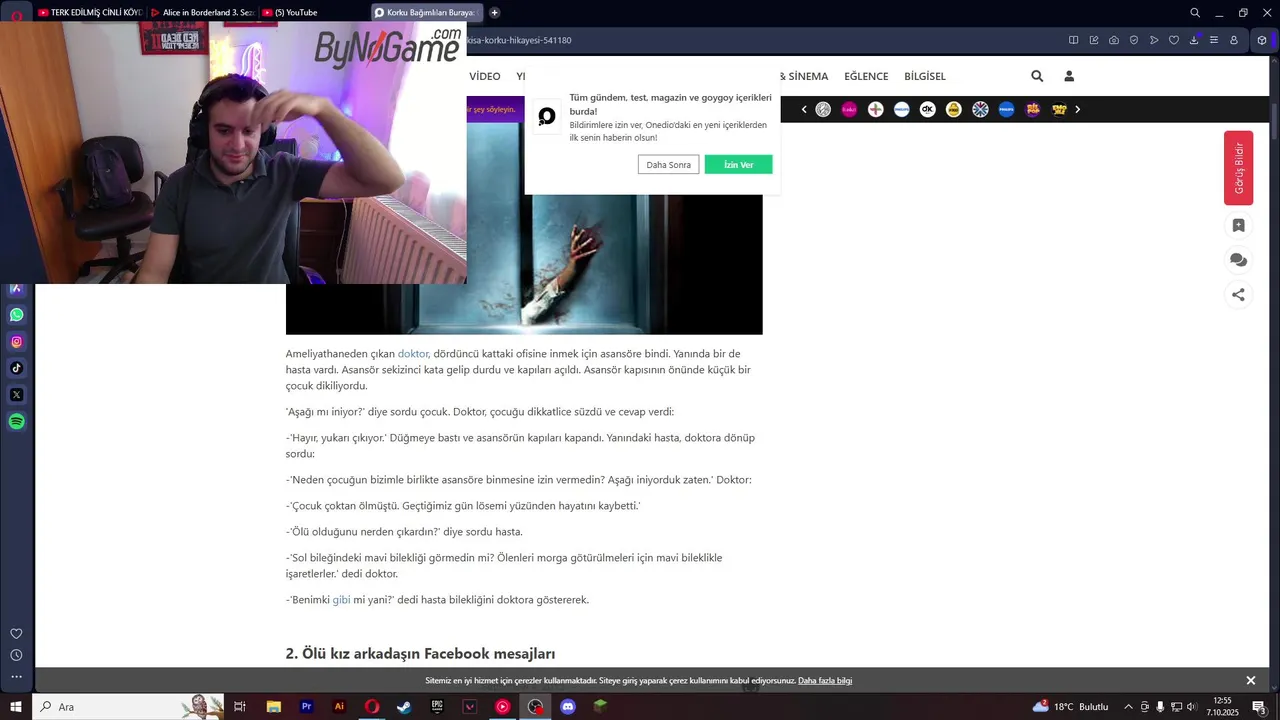
Task: Open the VİDEO menu item
Action: (x=485, y=76)
